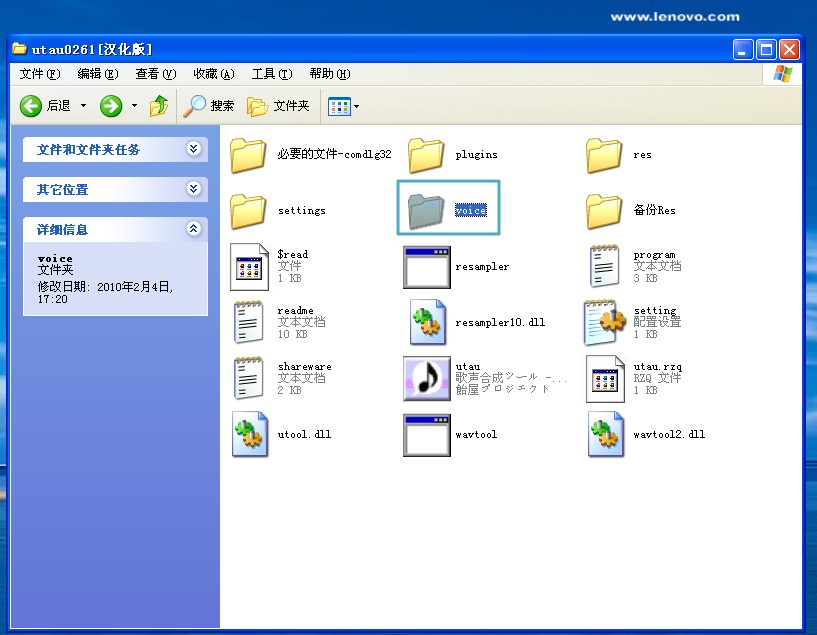Open the 编辑(E) menu
This screenshot has height=635, width=817.
[98, 74]
